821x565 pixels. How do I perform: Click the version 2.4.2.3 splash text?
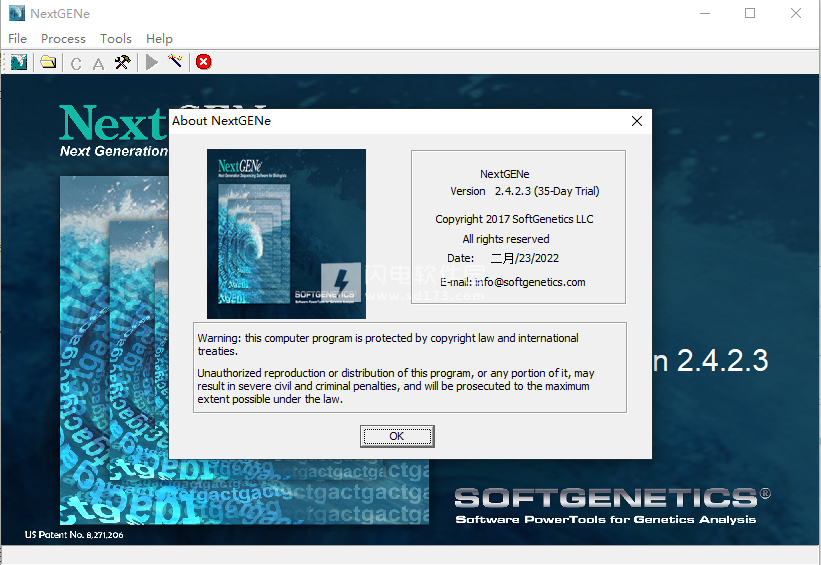(x=711, y=361)
